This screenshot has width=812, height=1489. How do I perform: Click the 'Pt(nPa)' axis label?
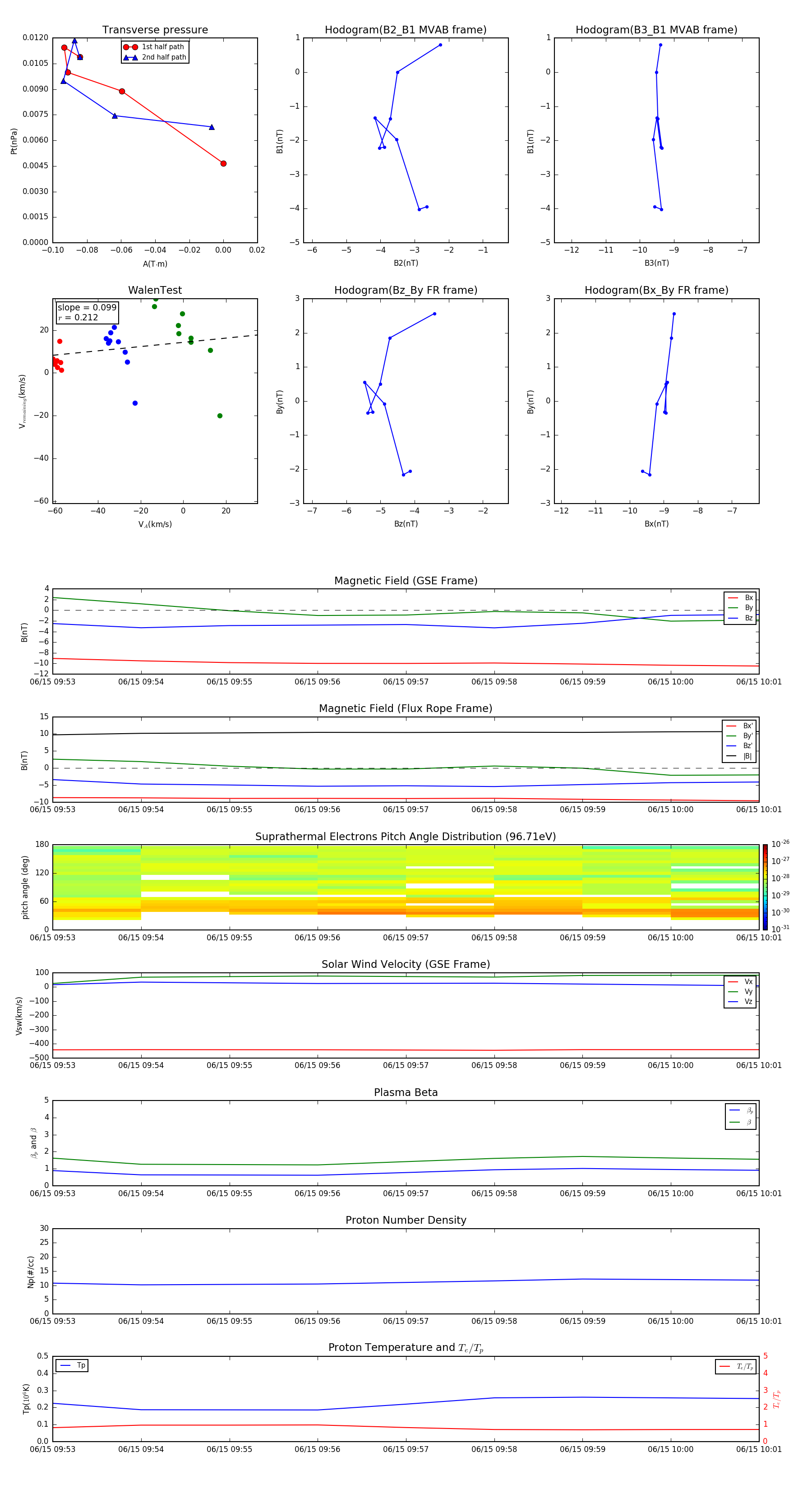[x=14, y=140]
